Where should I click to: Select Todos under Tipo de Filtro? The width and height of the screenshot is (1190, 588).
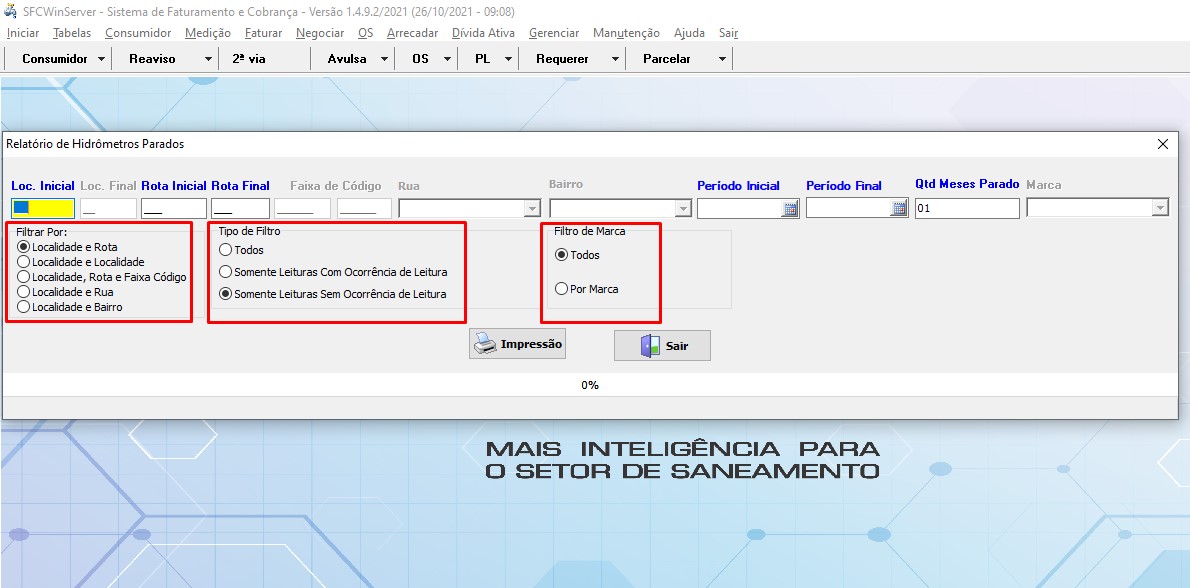(226, 250)
